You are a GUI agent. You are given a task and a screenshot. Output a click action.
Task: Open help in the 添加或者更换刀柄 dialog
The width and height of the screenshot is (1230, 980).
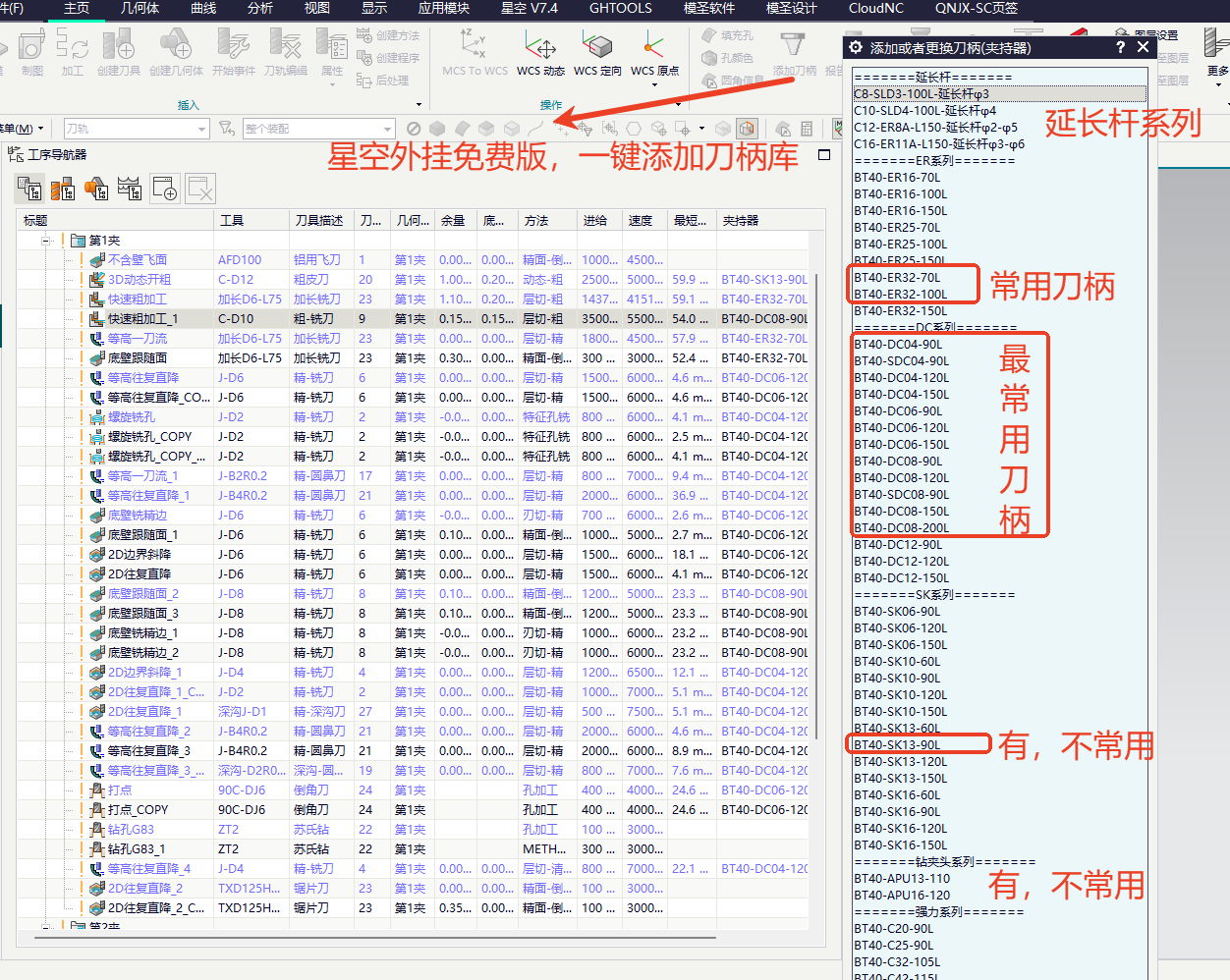(1121, 47)
